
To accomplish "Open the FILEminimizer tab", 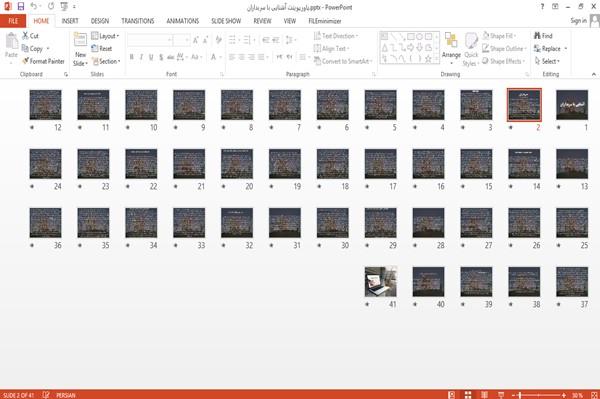I will pos(325,21).
